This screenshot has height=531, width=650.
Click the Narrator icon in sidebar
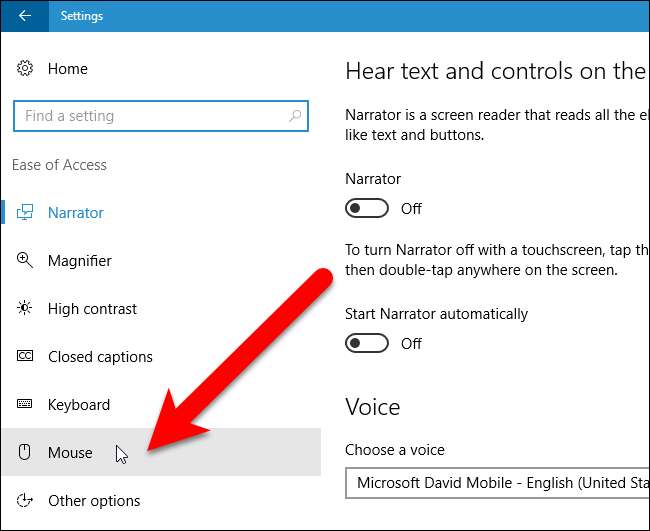click(26, 213)
